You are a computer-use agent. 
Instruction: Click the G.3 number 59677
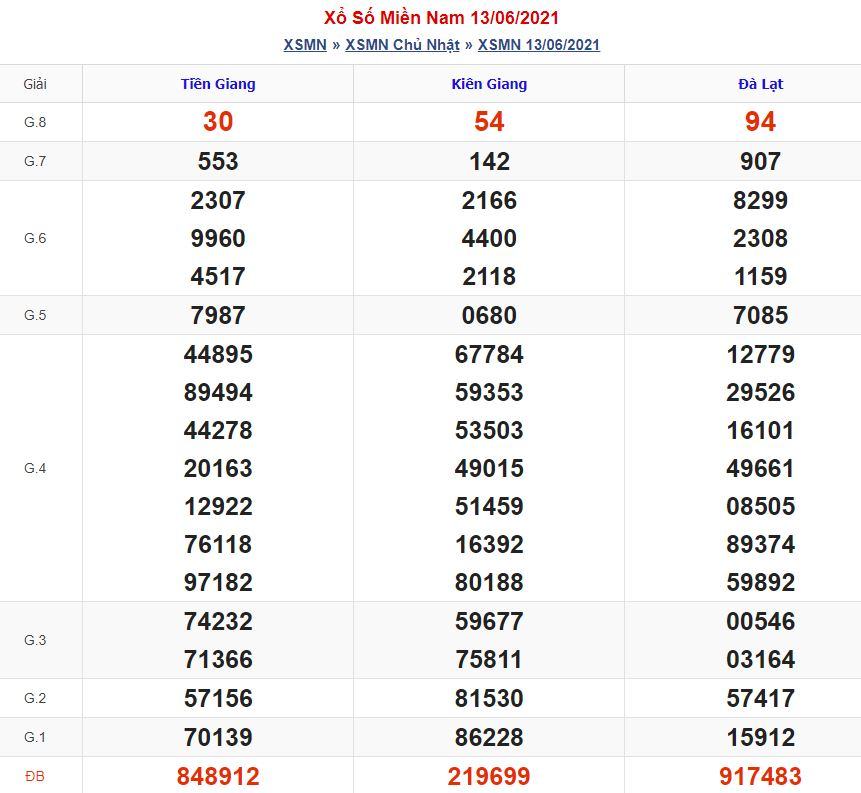(489, 621)
